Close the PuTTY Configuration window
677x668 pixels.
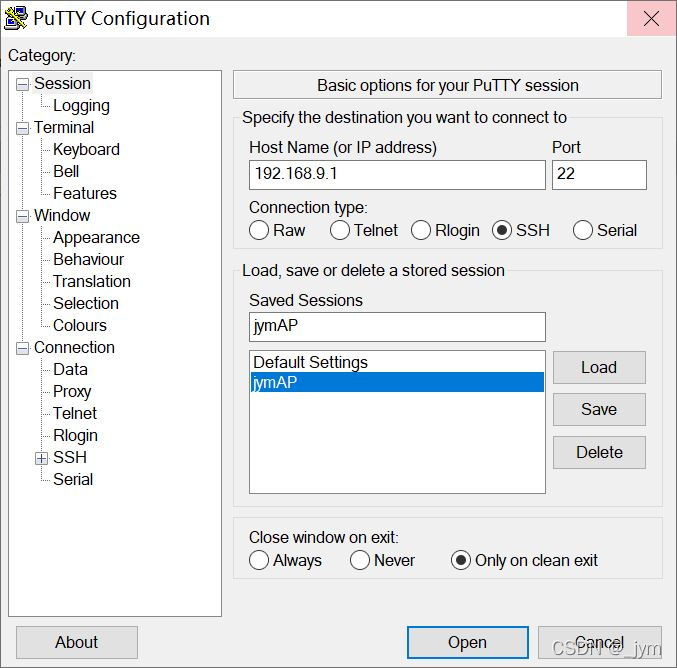pos(651,19)
